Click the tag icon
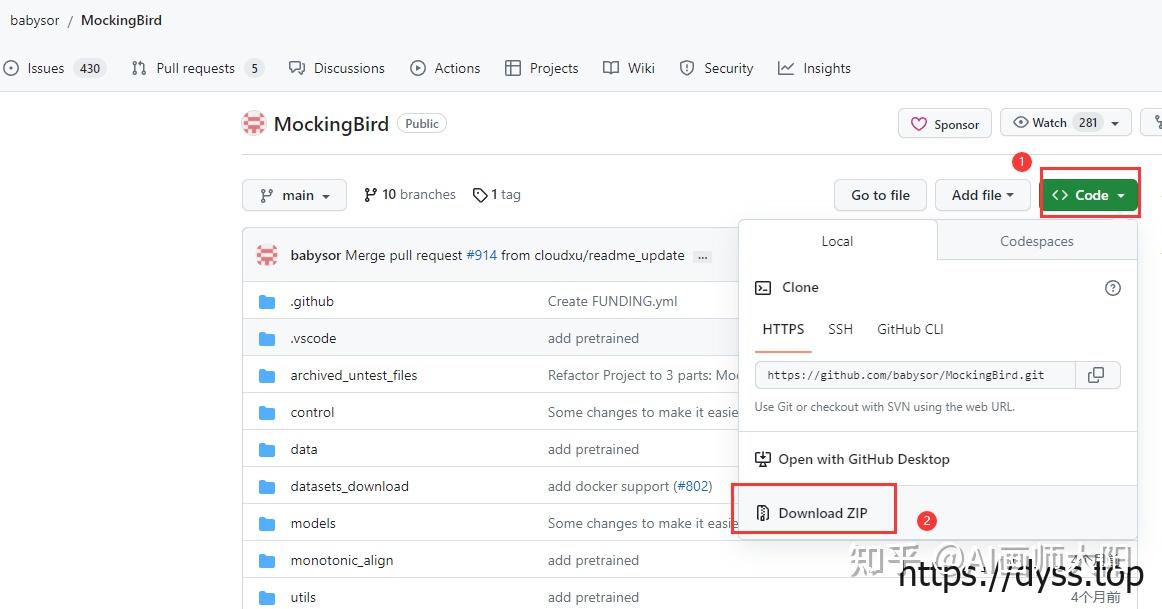1162x609 pixels. (x=480, y=195)
